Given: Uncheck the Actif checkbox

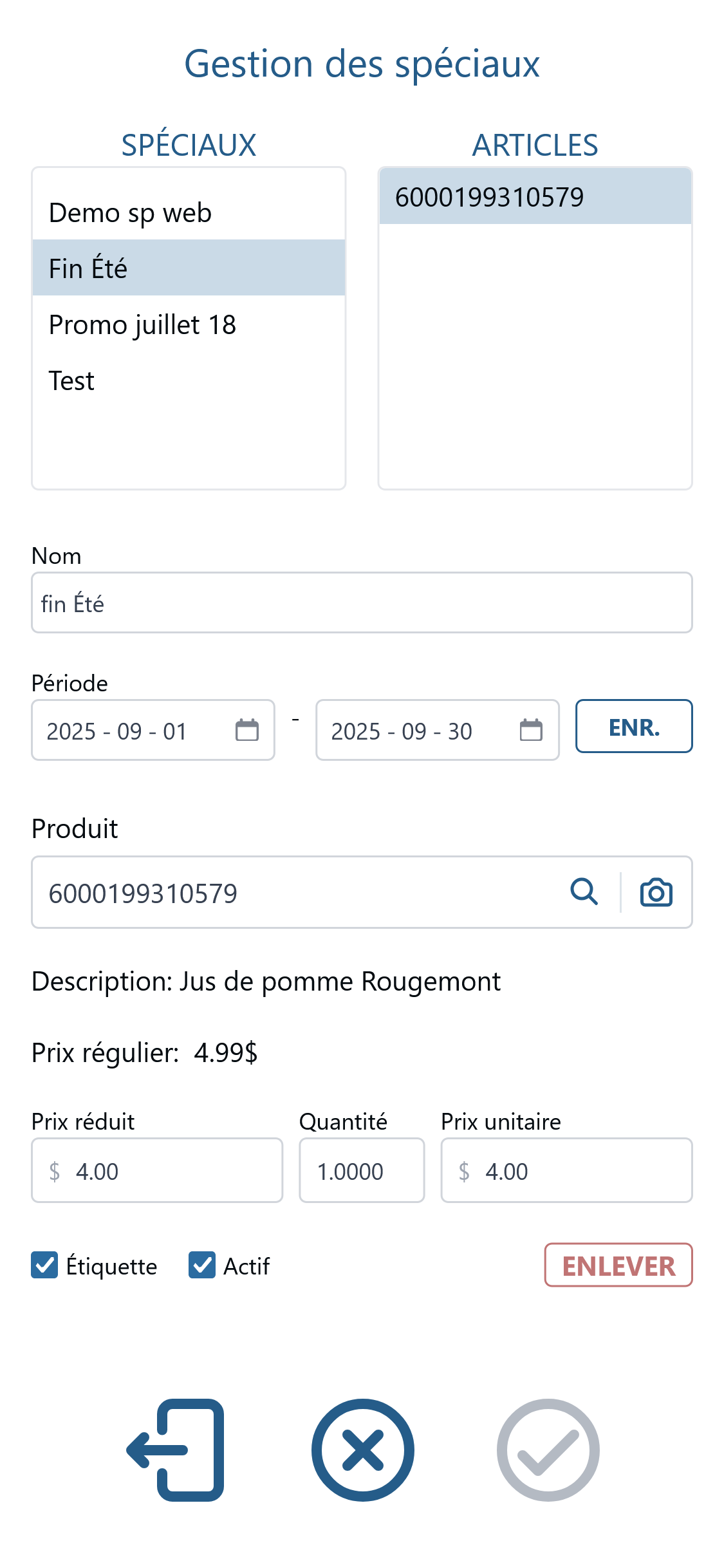Looking at the screenshot, I should [202, 1265].
